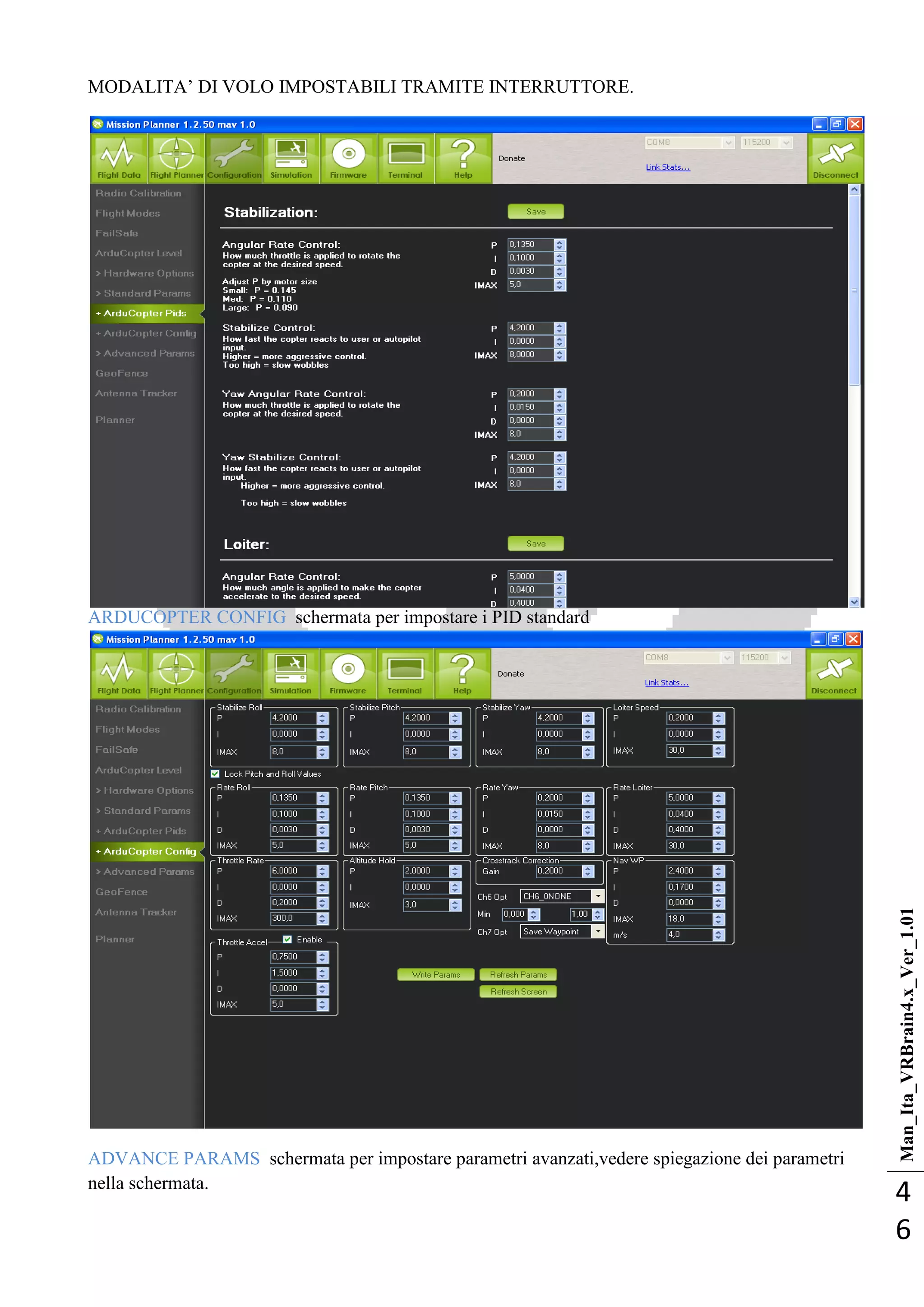The height and width of the screenshot is (1307, 924).
Task: Click Write Params button
Action: (x=436, y=974)
